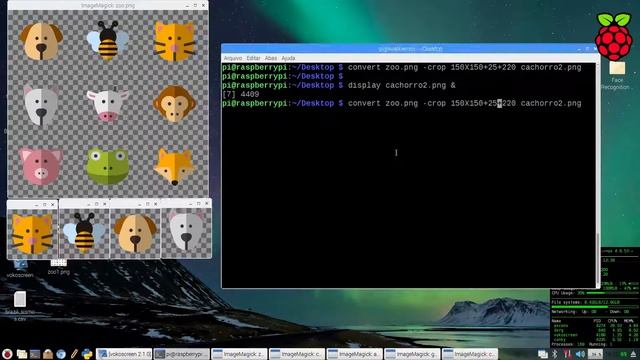Click the monkey in the zoo.png window
The image size is (640, 360).
175,104
